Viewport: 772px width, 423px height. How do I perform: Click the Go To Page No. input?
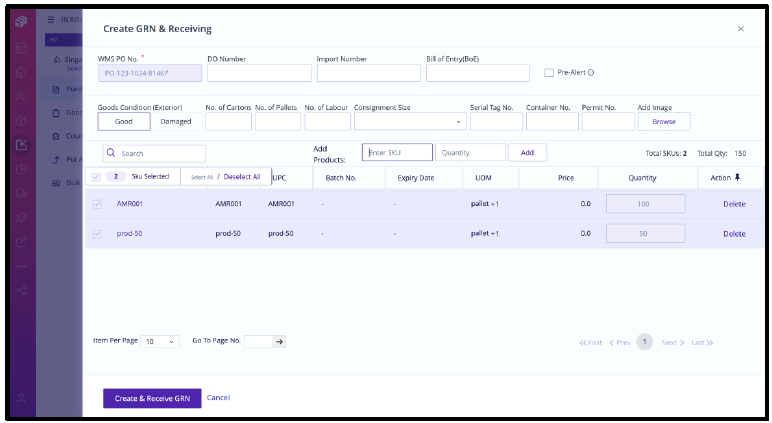258,341
